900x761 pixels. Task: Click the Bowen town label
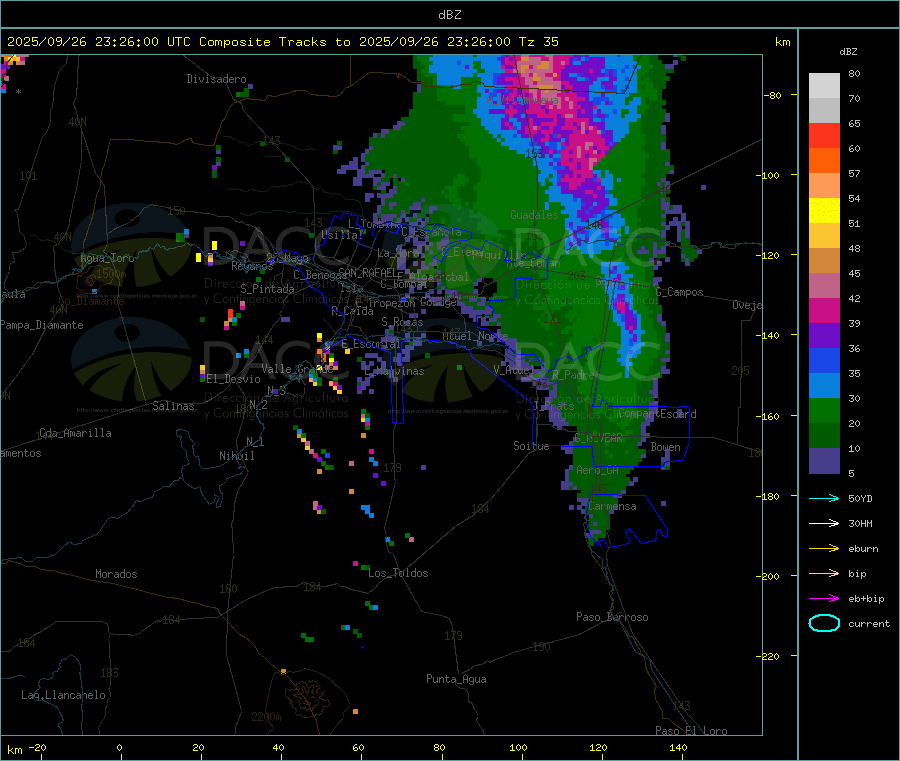point(665,446)
